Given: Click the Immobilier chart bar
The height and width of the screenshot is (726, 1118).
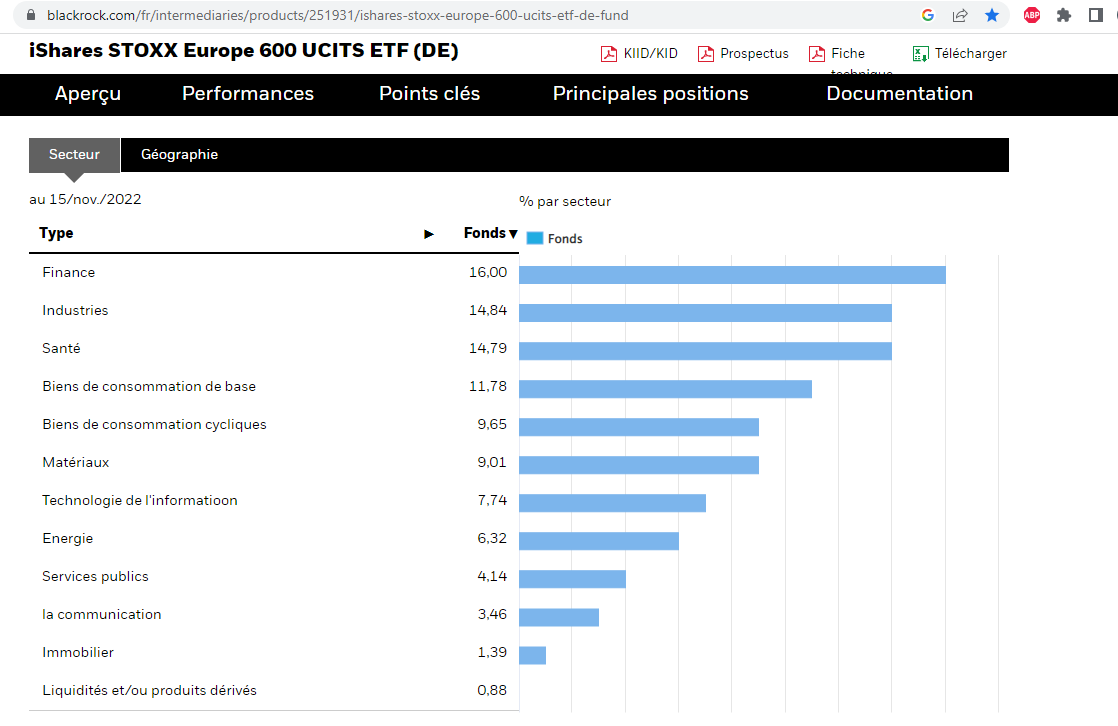Looking at the screenshot, I should [x=533, y=655].
